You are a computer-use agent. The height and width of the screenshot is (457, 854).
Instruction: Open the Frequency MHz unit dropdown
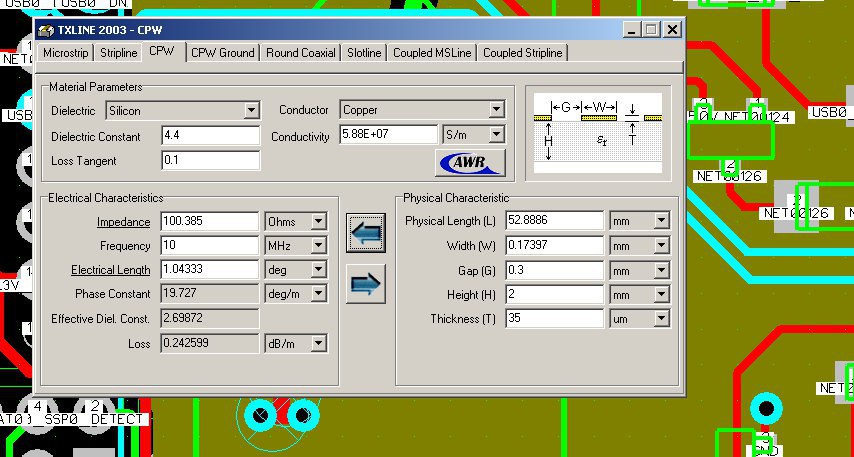tap(319, 246)
